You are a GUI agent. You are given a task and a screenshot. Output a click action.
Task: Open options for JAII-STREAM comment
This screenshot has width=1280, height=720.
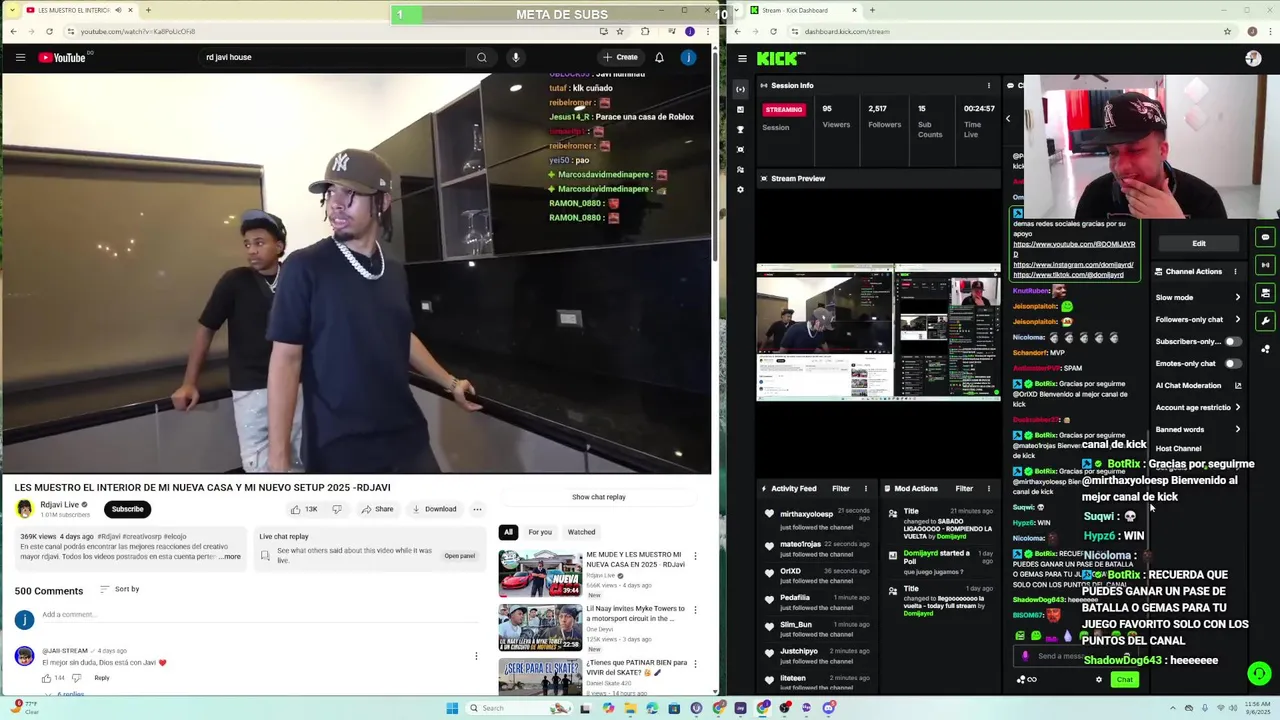(476, 656)
